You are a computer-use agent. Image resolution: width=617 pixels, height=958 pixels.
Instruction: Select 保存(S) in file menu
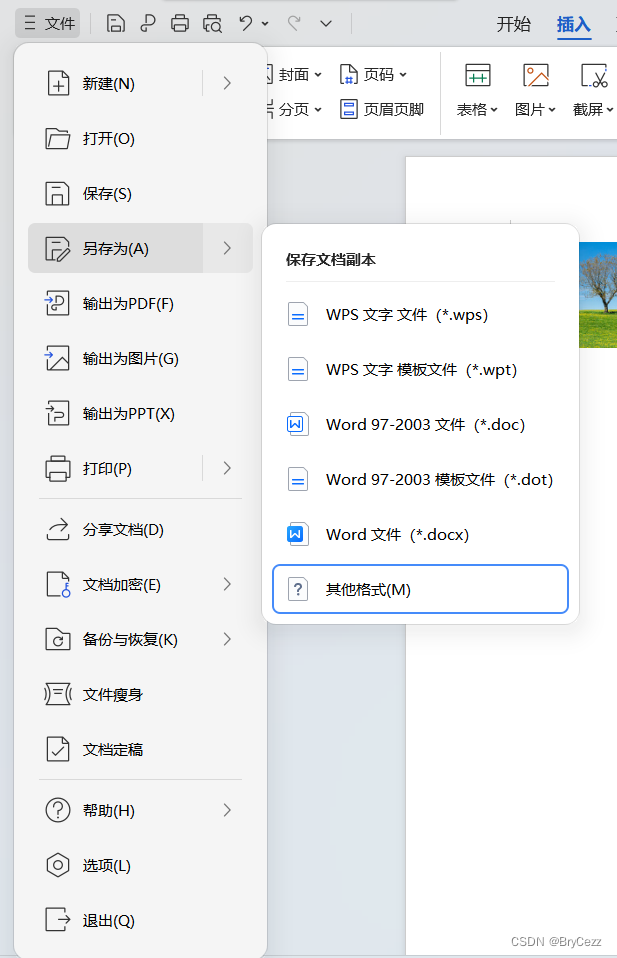[141, 194]
